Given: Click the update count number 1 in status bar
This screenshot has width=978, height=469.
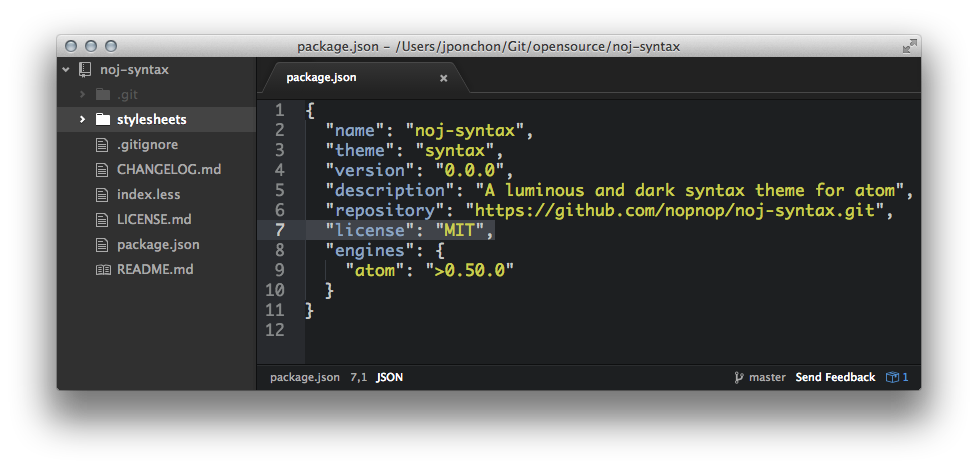Looking at the screenshot, I should [906, 377].
